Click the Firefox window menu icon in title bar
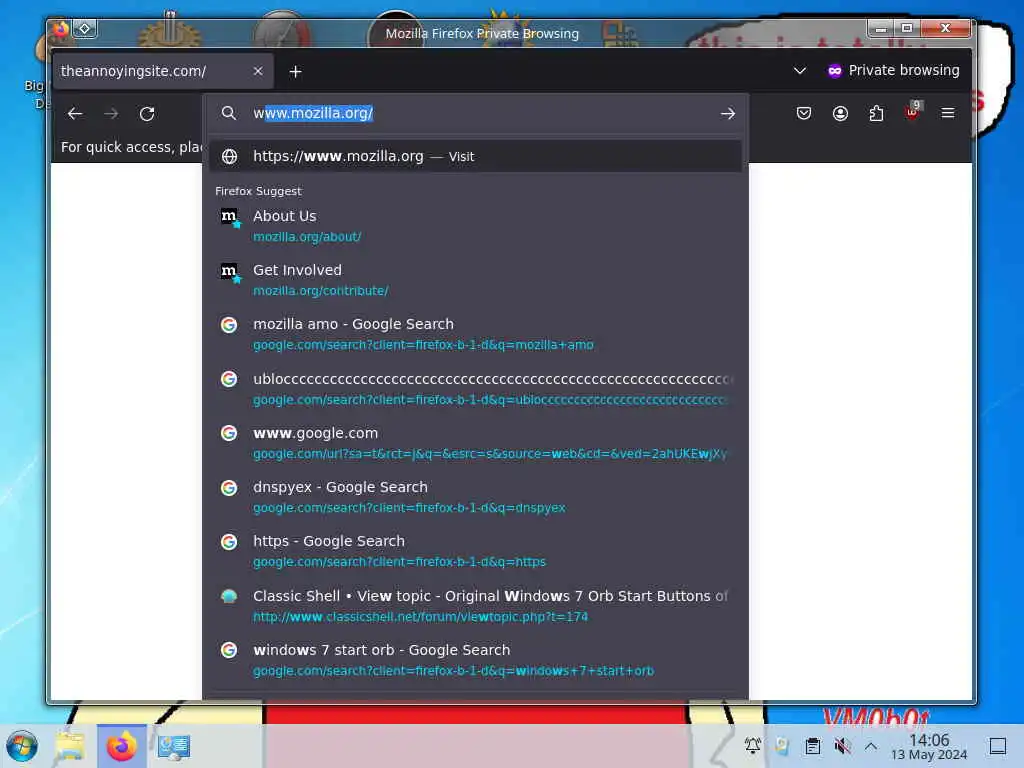 pyautogui.click(x=60, y=29)
